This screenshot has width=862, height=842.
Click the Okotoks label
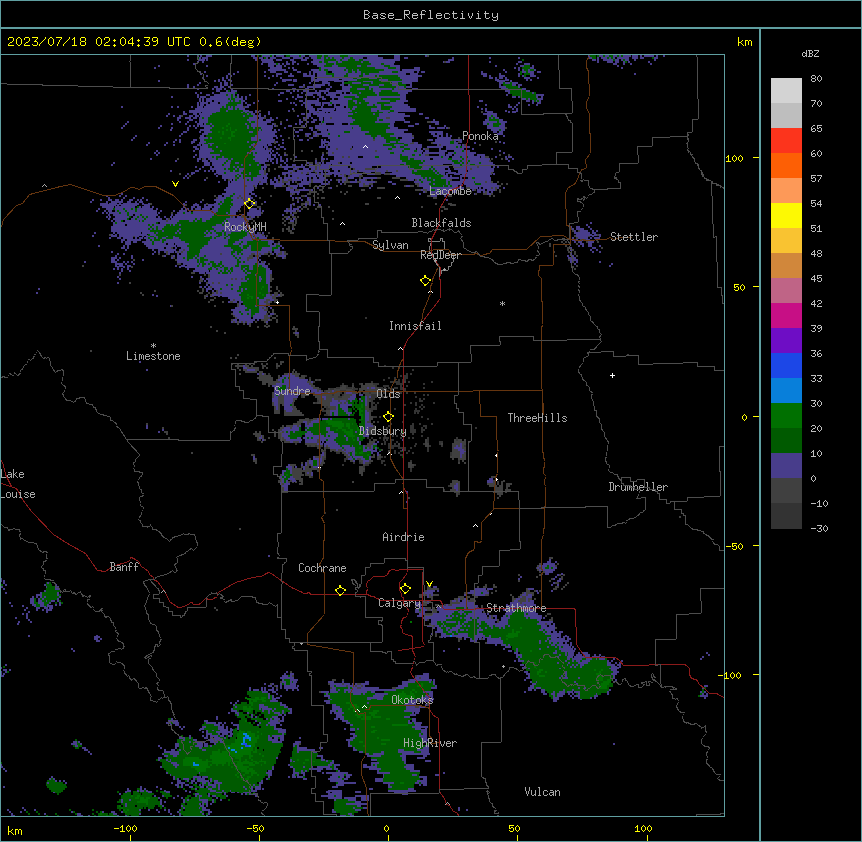click(412, 700)
